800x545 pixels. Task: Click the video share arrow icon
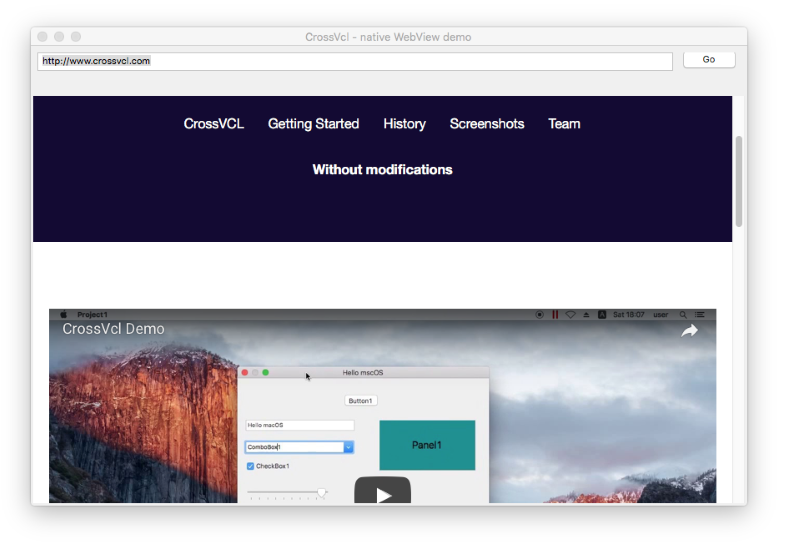(x=689, y=331)
